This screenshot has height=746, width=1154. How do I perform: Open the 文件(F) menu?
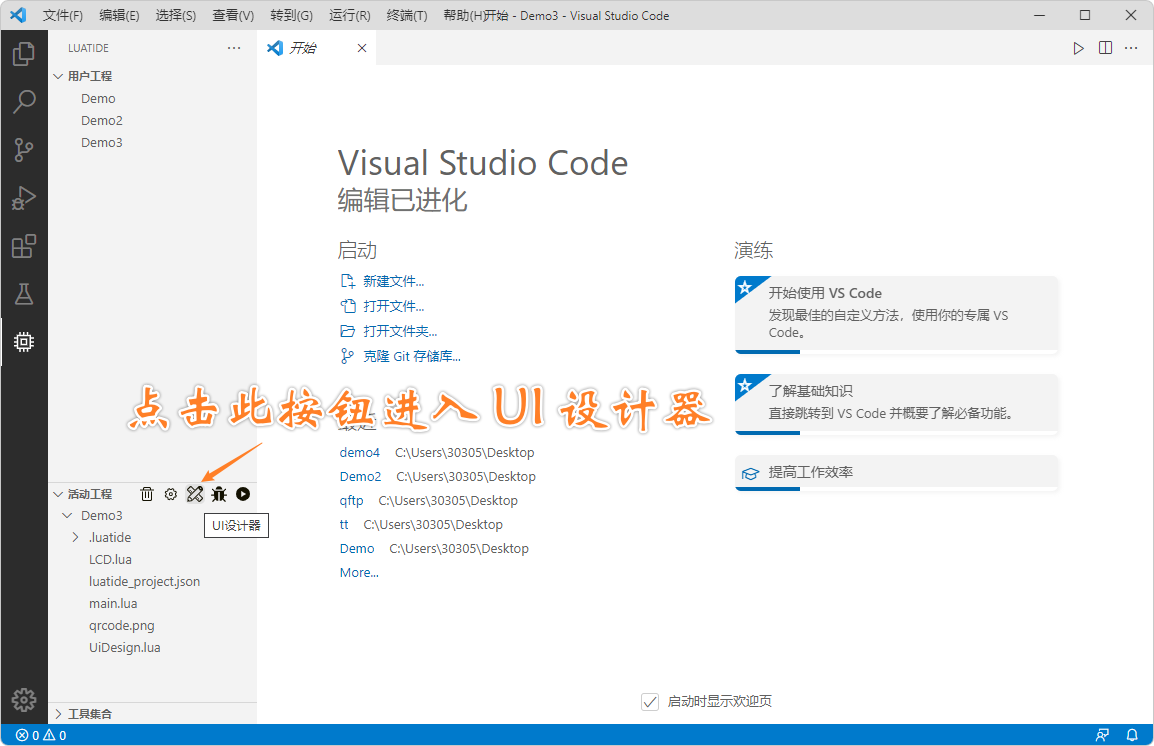(x=63, y=15)
